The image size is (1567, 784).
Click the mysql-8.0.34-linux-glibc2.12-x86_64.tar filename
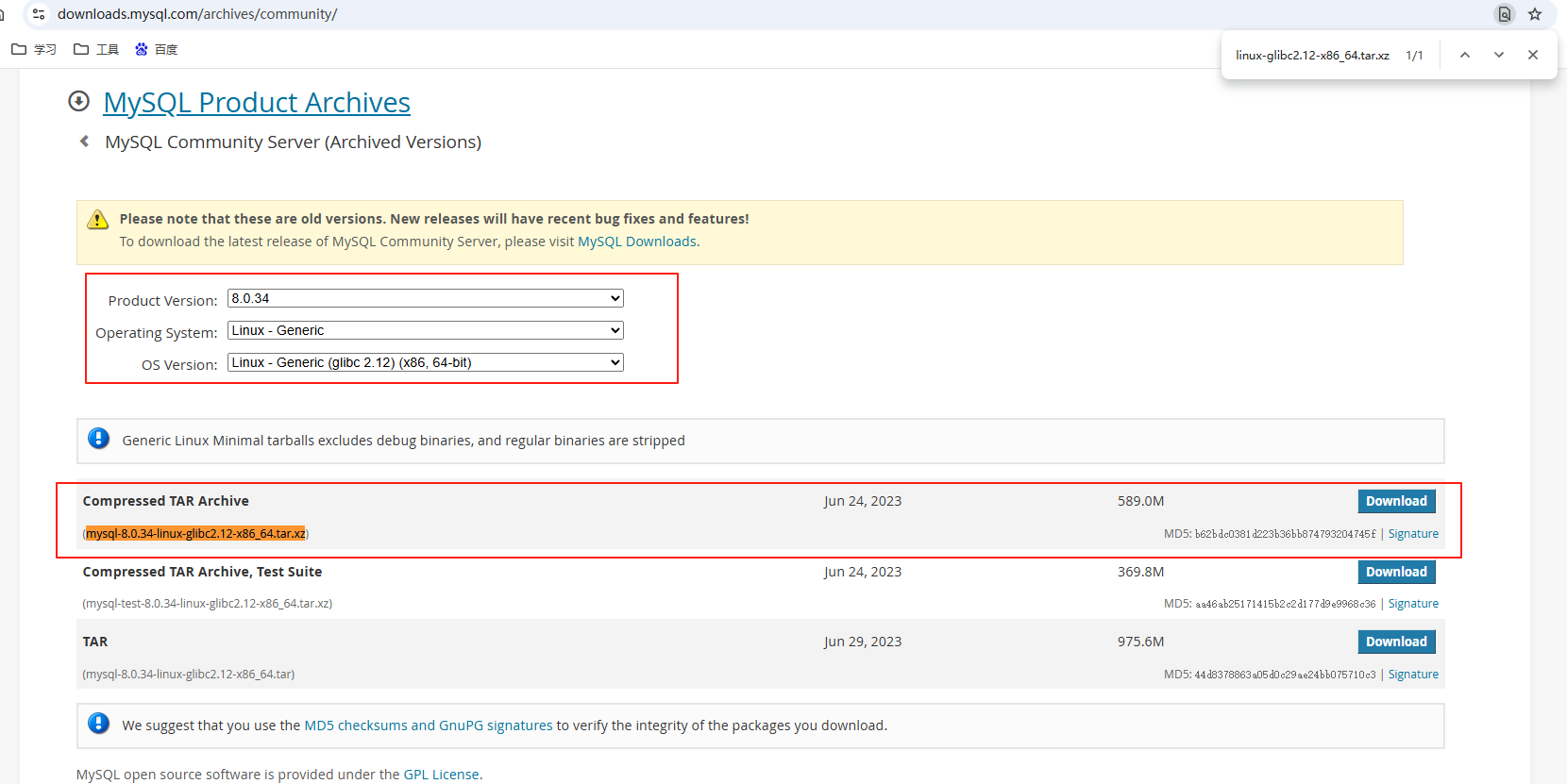188,675
